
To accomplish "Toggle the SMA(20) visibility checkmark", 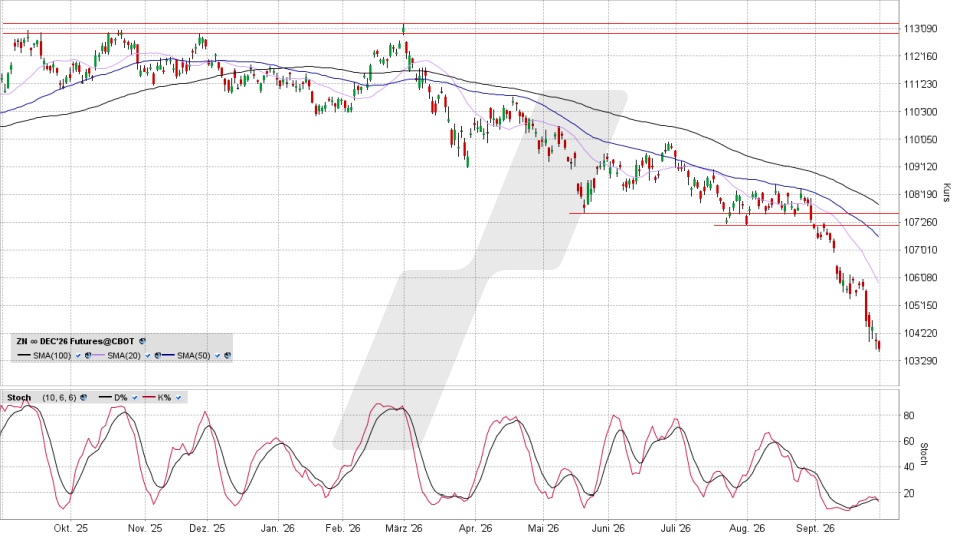I will coord(148,356).
